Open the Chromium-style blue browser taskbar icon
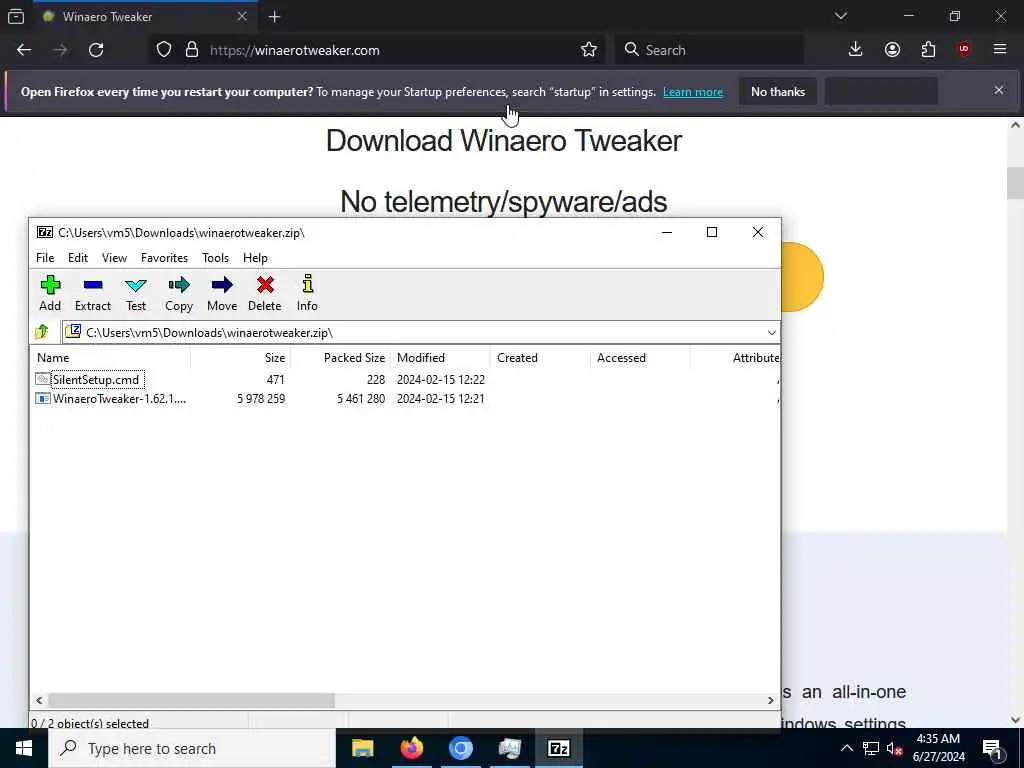This screenshot has width=1024, height=768. [x=460, y=748]
